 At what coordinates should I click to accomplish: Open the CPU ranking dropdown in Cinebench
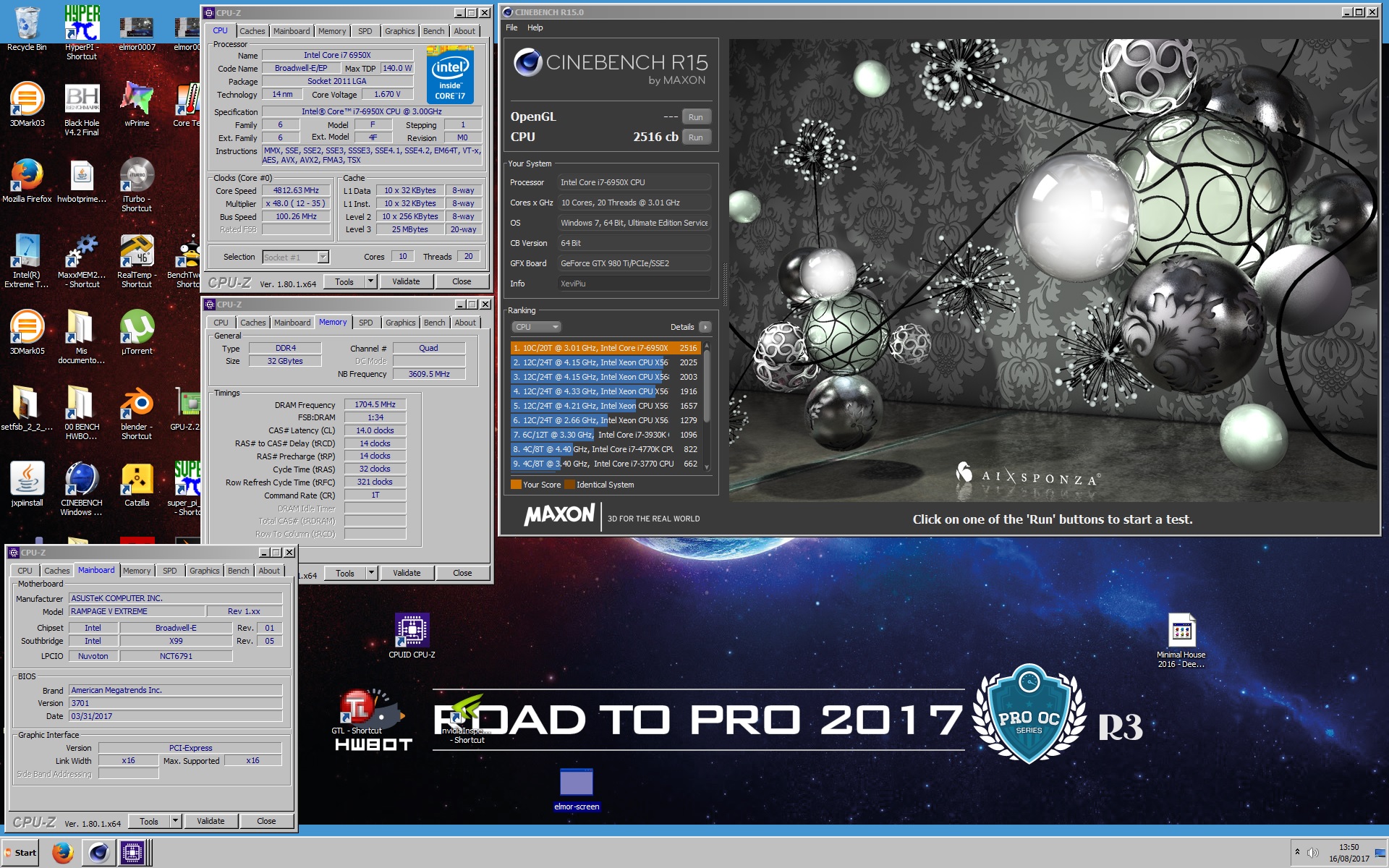pyautogui.click(x=536, y=327)
